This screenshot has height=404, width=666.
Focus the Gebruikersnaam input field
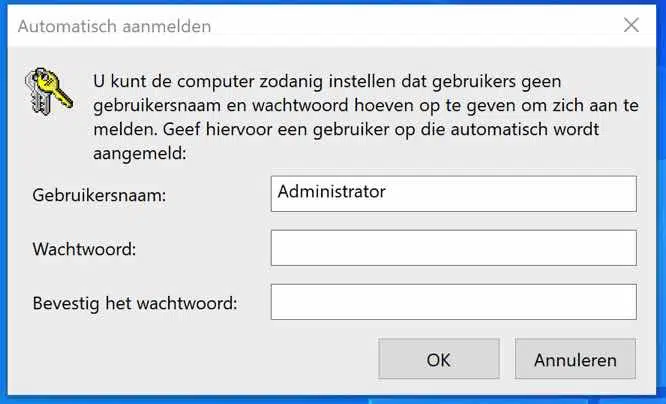(454, 194)
